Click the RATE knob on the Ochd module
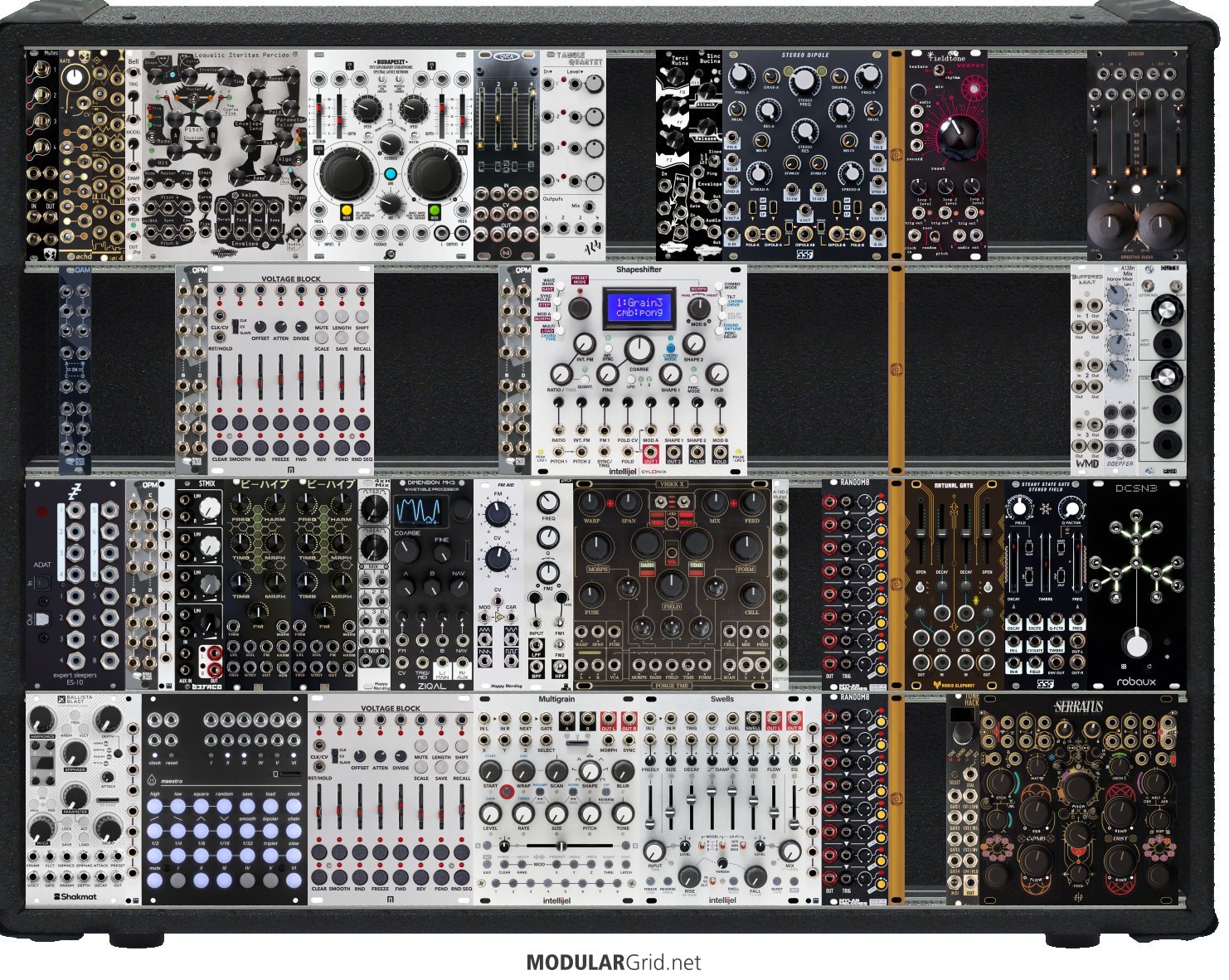 click(76, 79)
